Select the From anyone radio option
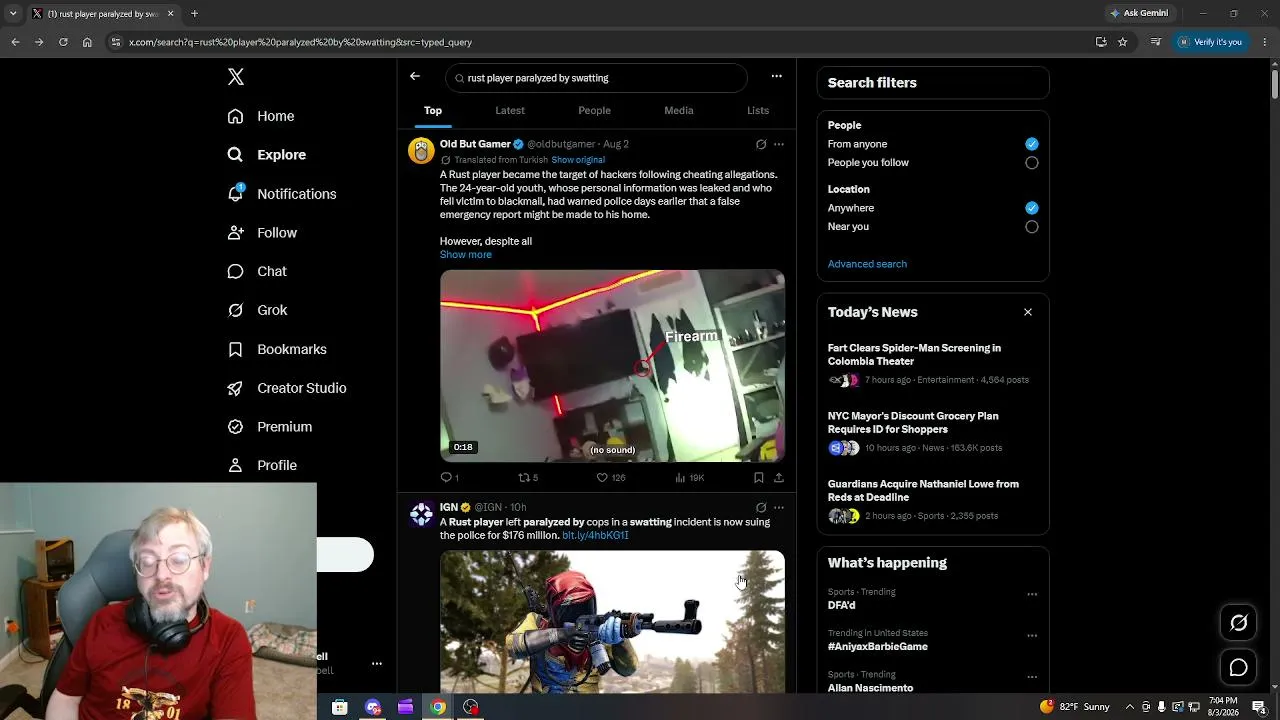1280x720 pixels. pos(1032,144)
